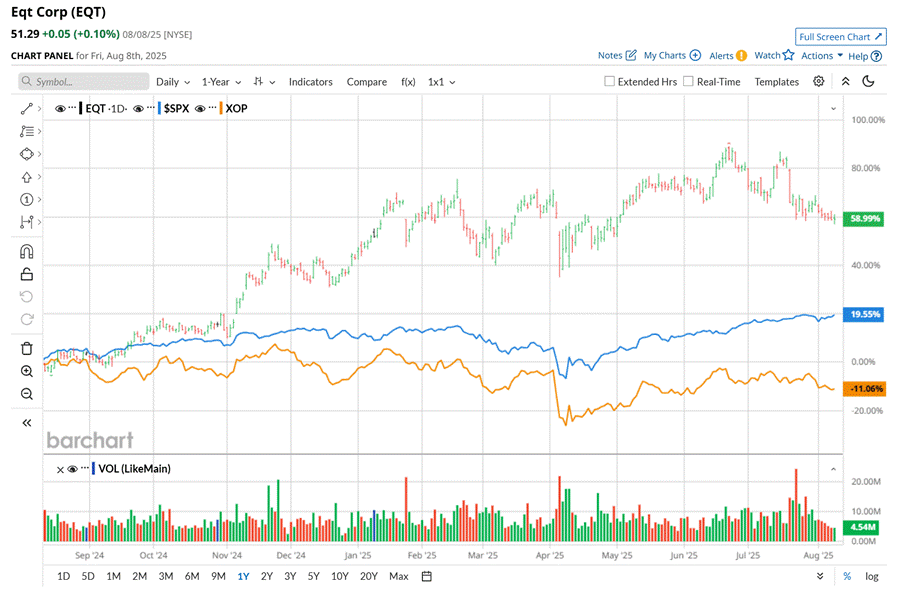Open the 1x1 grid layout dropdown
This screenshot has width=904, height=597.
coord(442,82)
